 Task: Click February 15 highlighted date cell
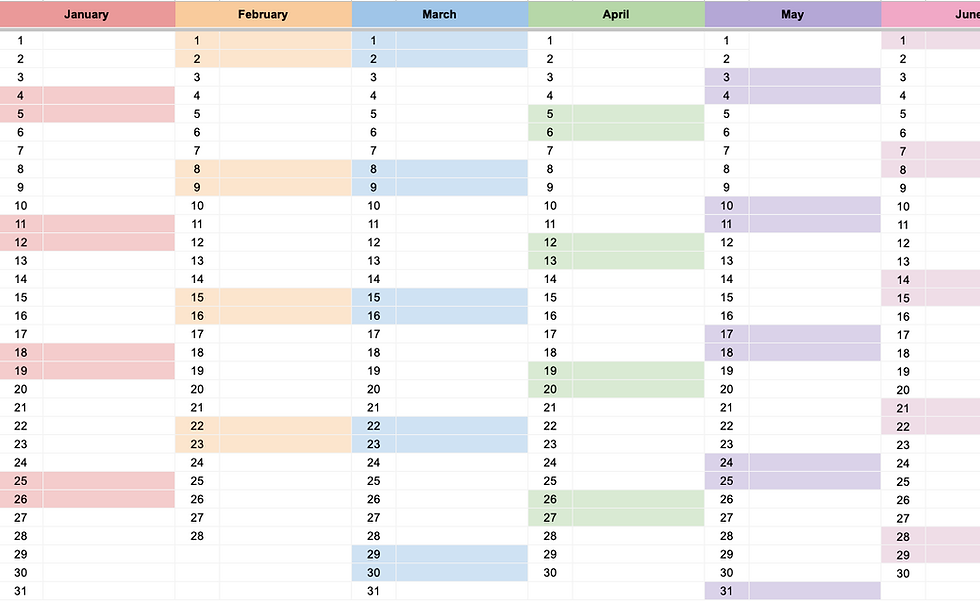coord(197,298)
